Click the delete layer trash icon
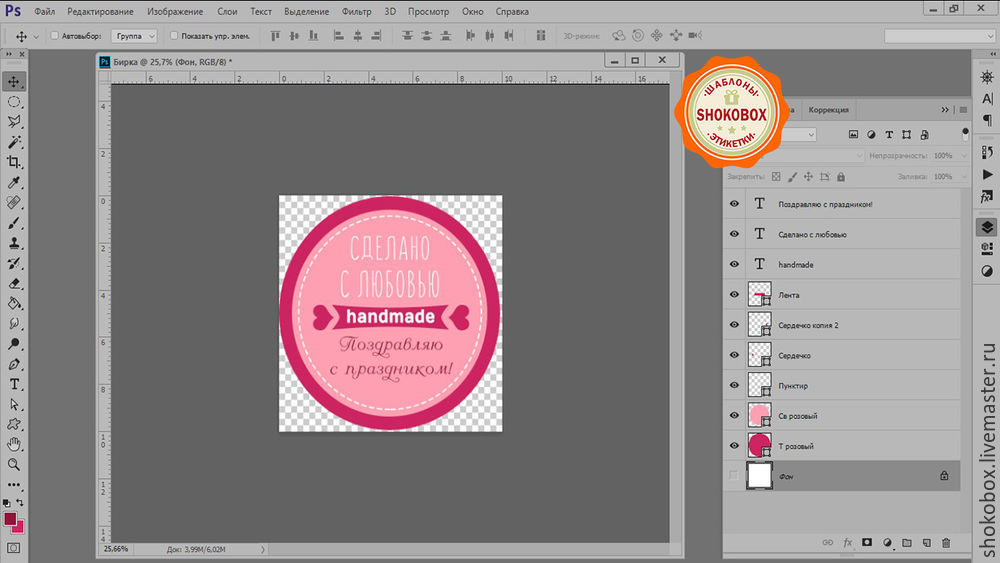1000x563 pixels. tap(945, 542)
